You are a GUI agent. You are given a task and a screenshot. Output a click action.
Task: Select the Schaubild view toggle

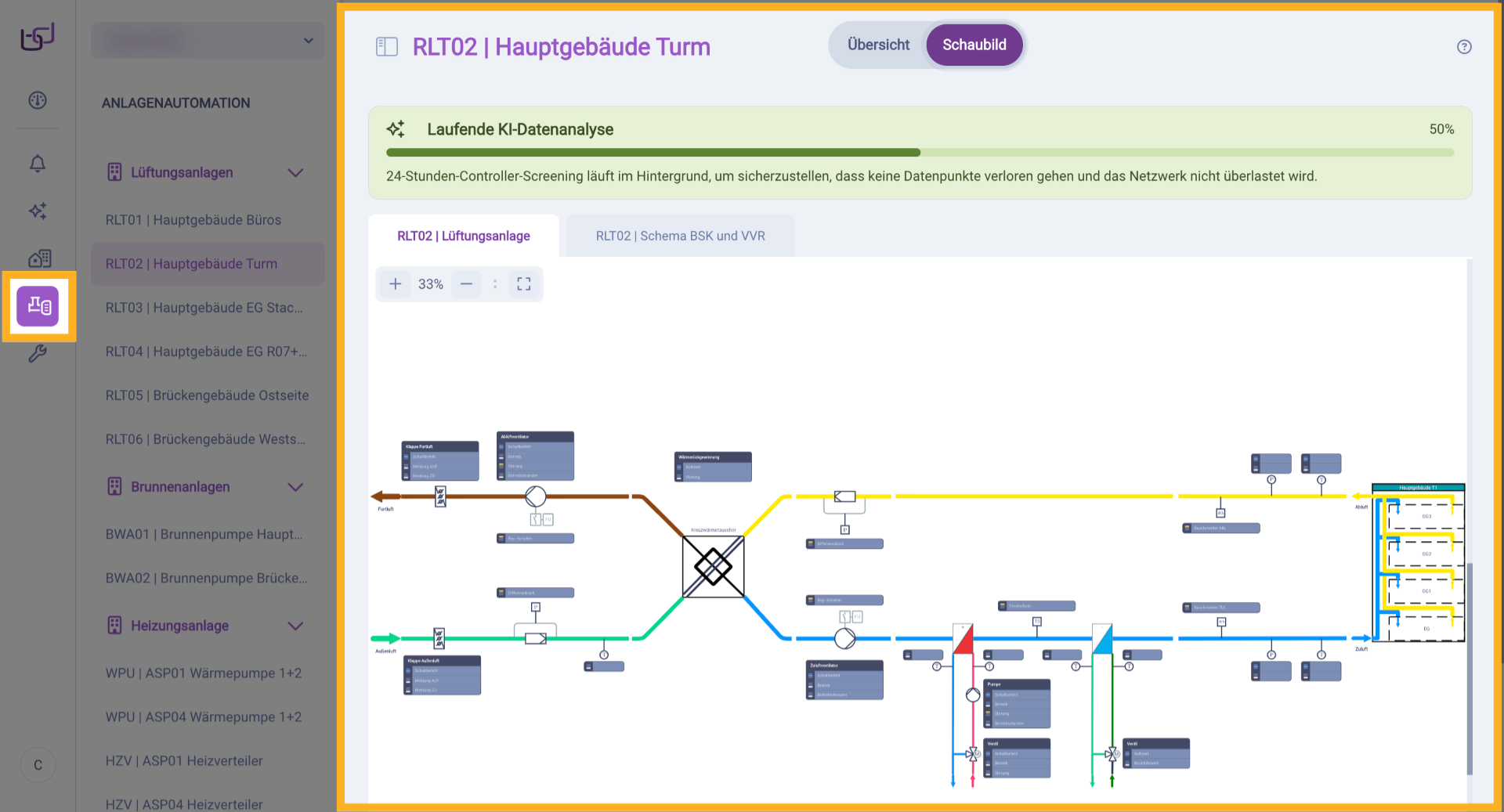(974, 45)
